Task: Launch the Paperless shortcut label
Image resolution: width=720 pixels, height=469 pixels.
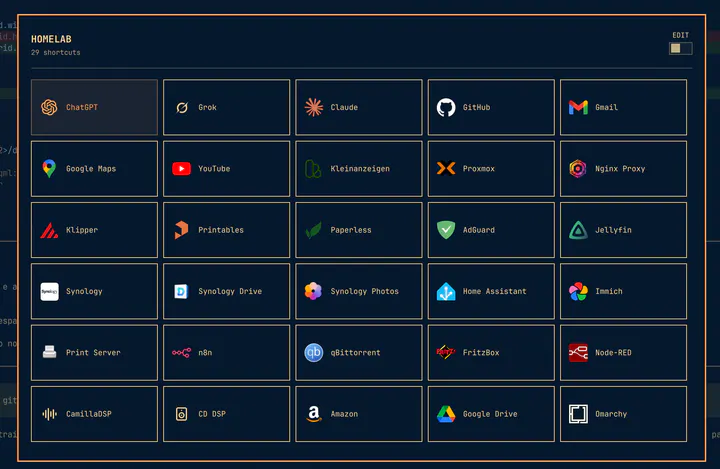Action: click(351, 230)
